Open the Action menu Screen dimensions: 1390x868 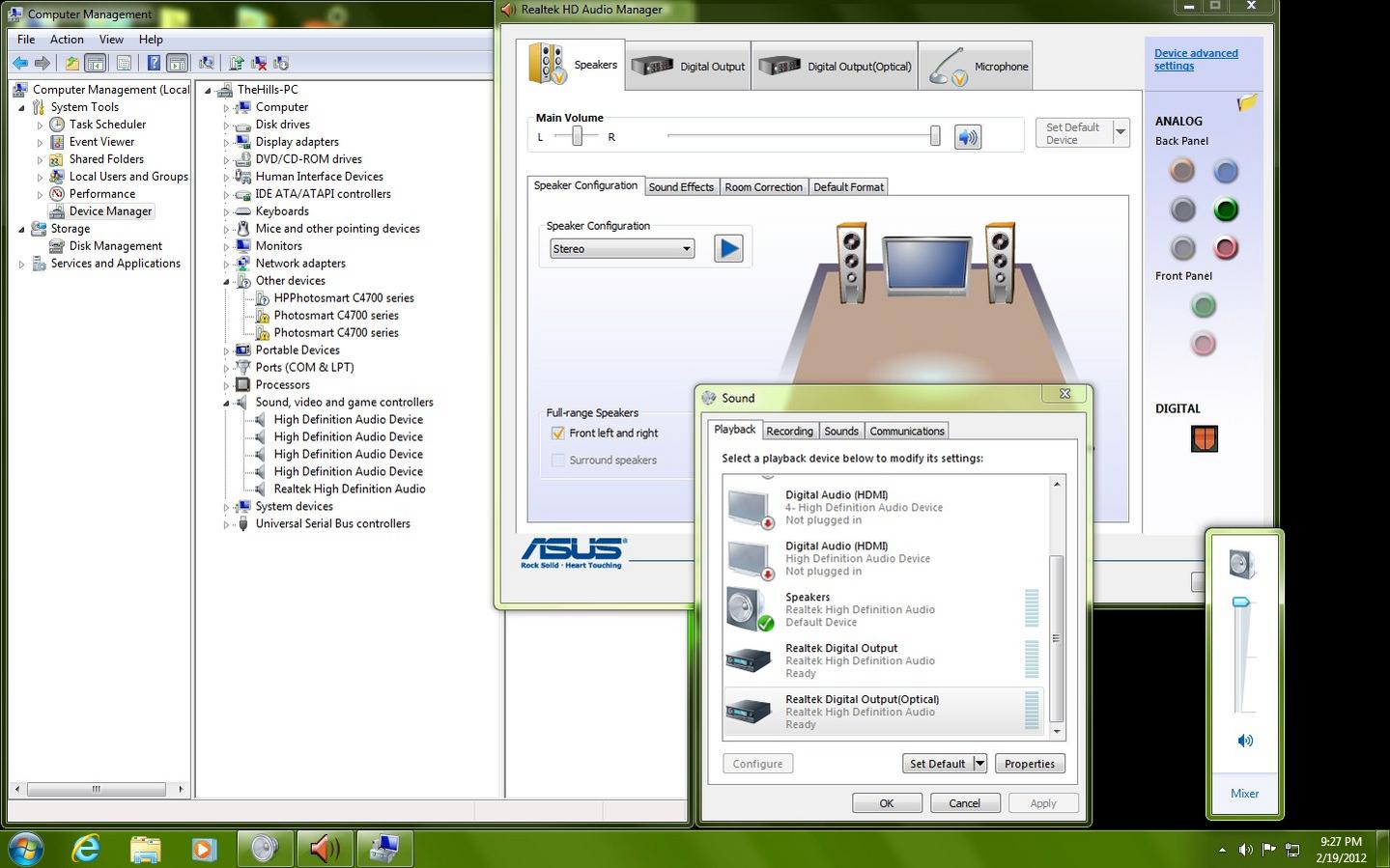[67, 40]
